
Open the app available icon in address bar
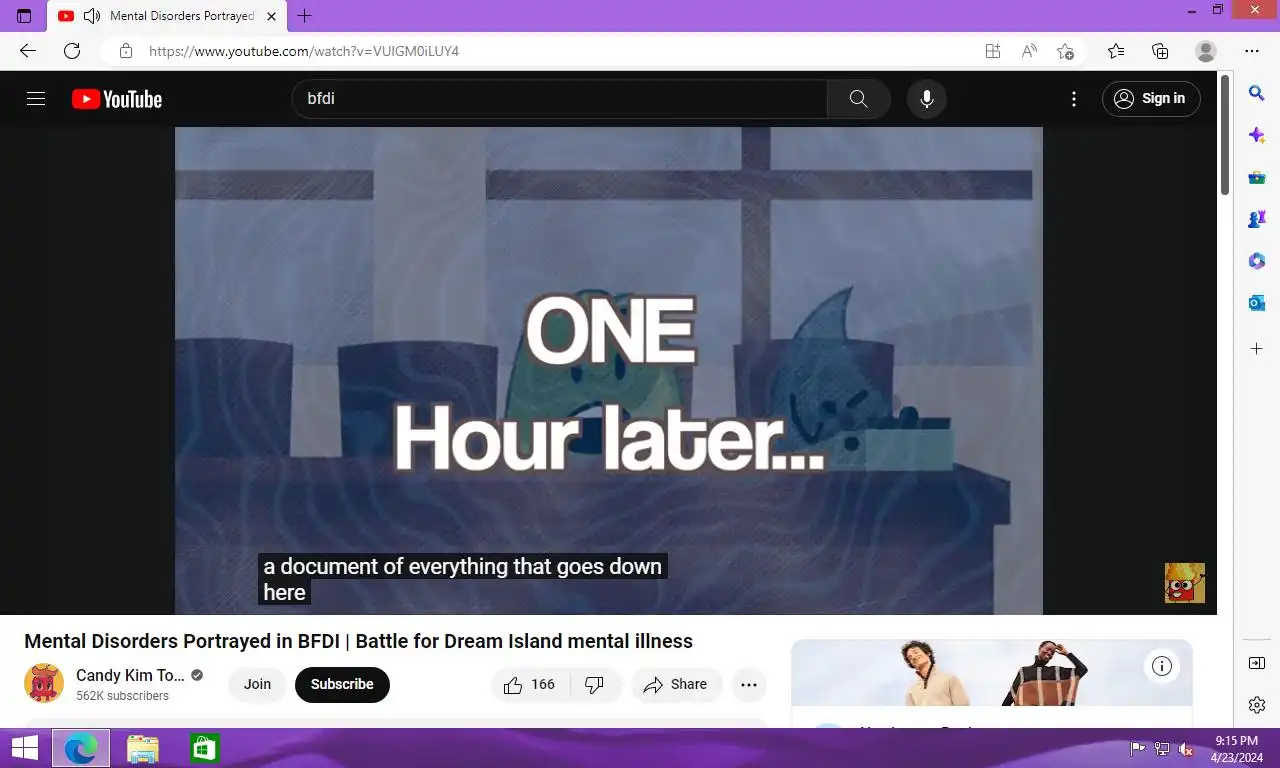click(x=992, y=51)
